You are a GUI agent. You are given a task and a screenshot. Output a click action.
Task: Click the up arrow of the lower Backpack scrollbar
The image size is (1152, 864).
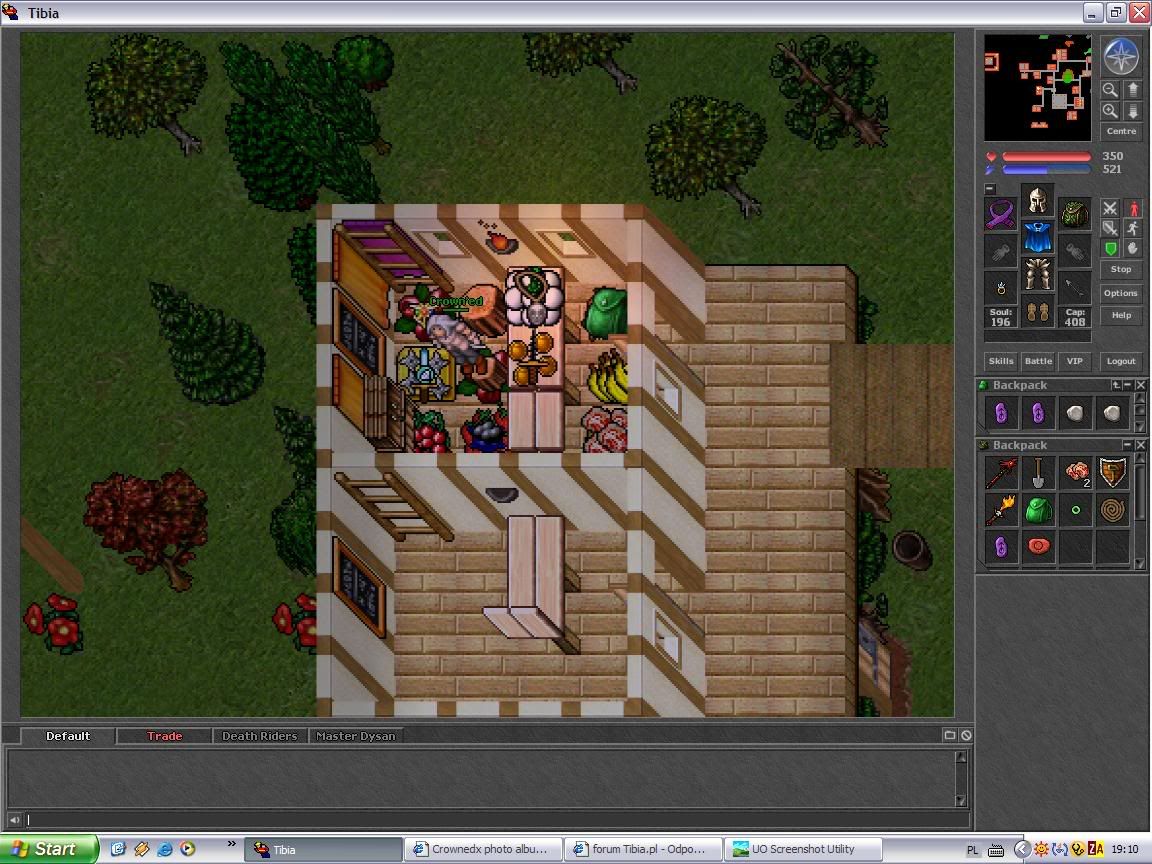pos(1140,458)
